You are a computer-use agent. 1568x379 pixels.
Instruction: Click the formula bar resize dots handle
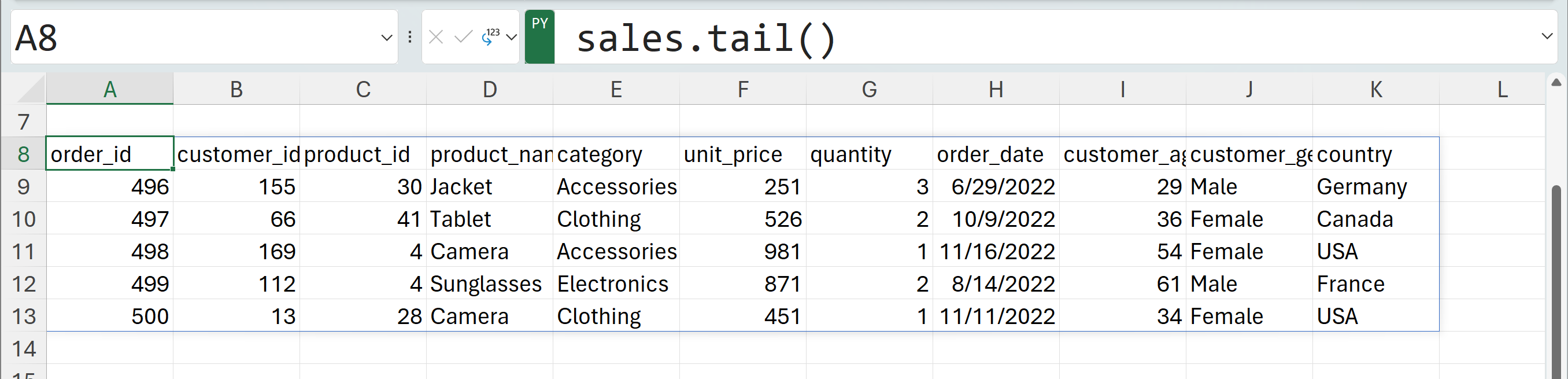[x=410, y=38]
